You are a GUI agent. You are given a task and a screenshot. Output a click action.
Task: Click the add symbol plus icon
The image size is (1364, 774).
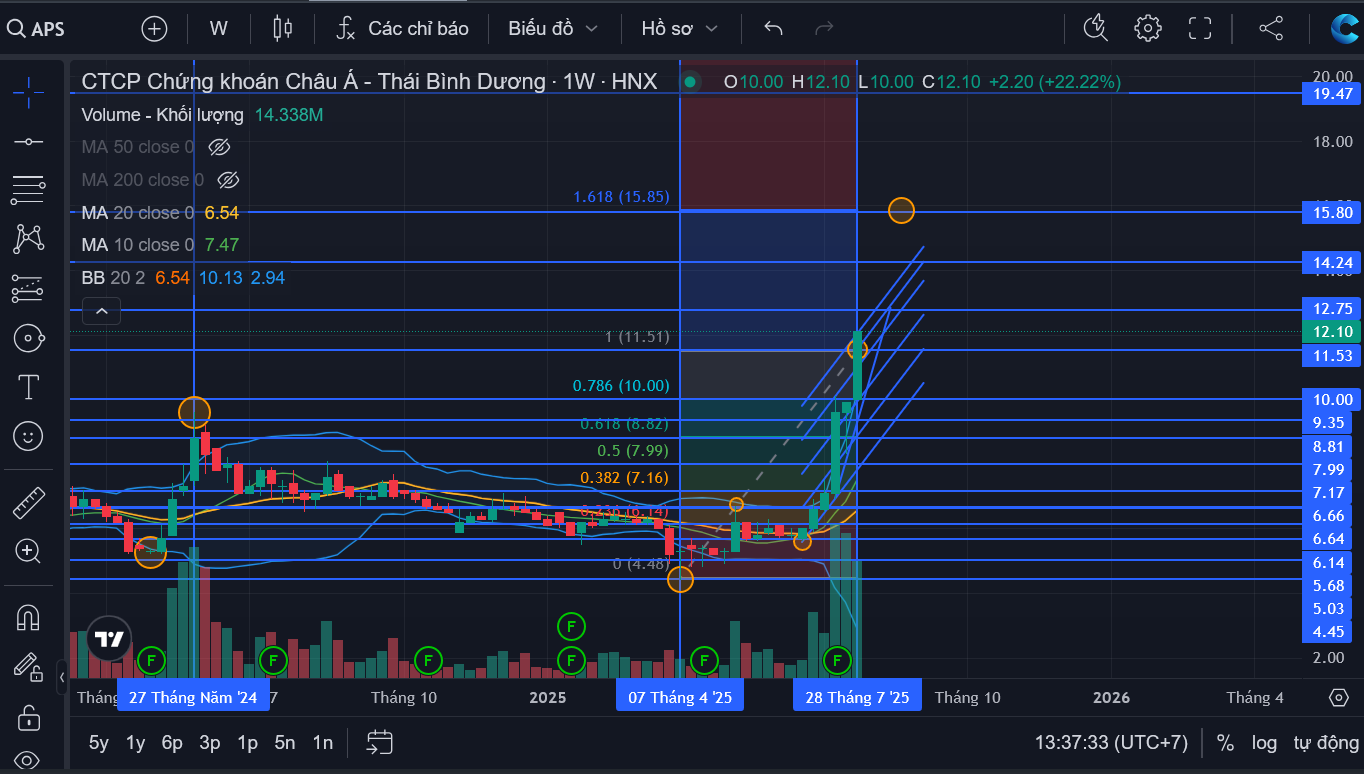tap(154, 29)
